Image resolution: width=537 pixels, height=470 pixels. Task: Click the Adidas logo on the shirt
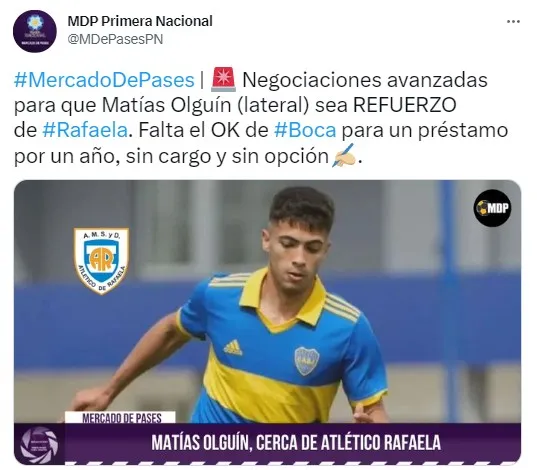233,347
